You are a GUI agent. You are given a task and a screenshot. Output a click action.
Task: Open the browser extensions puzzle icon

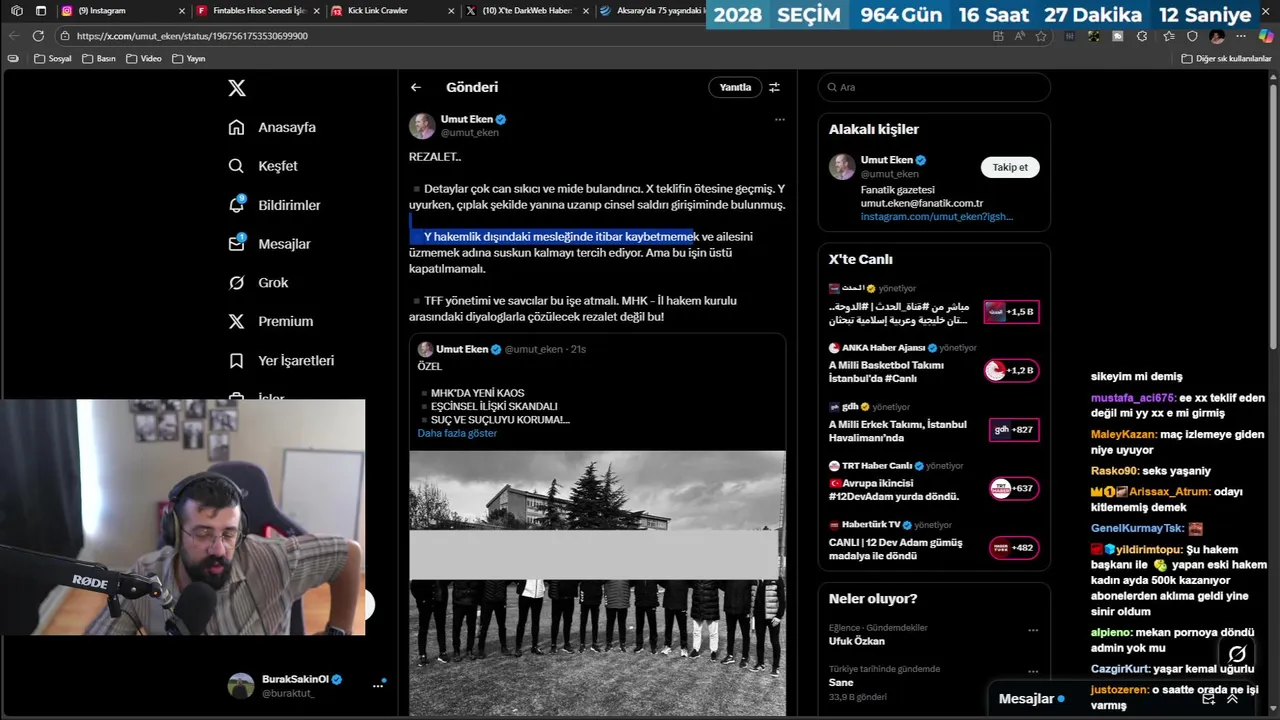click(1143, 36)
